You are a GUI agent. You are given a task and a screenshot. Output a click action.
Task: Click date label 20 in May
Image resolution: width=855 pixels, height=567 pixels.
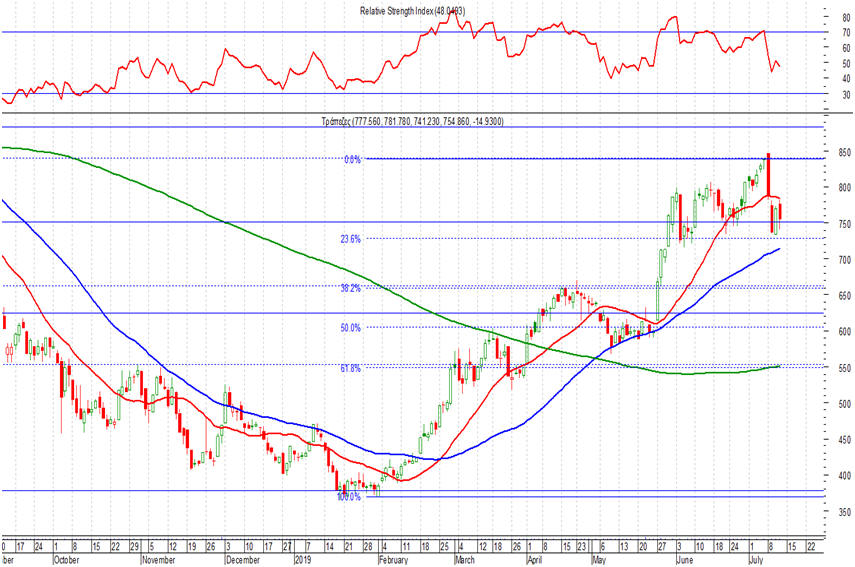(x=643, y=547)
